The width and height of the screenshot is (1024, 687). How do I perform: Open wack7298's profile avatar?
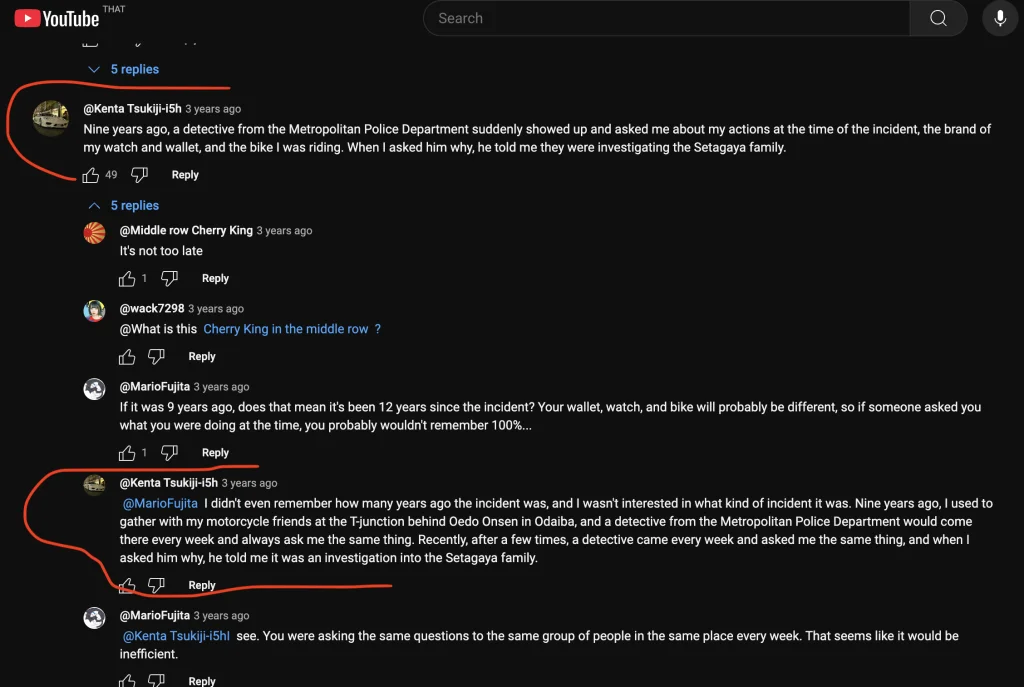(94, 311)
